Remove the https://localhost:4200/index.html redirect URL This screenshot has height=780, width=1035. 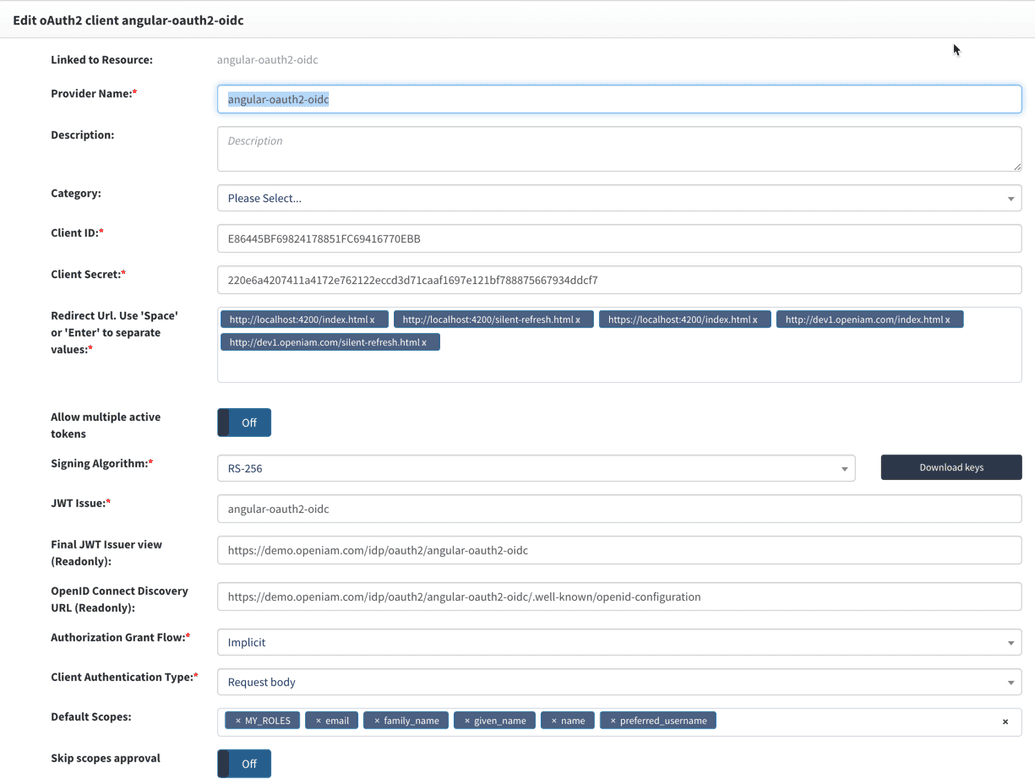coord(757,318)
